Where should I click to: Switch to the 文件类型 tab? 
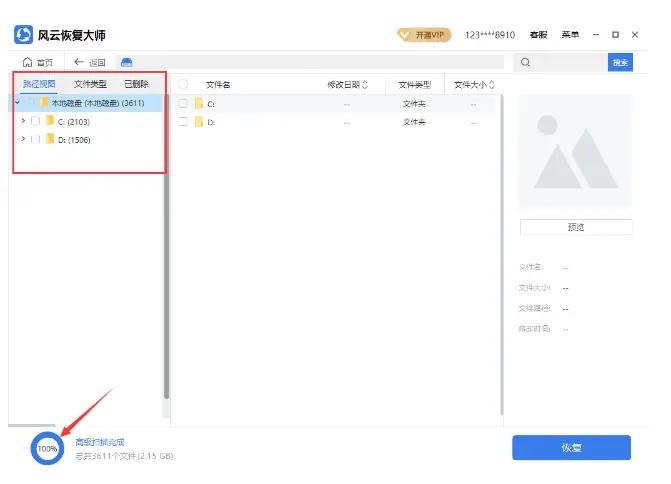90,84
